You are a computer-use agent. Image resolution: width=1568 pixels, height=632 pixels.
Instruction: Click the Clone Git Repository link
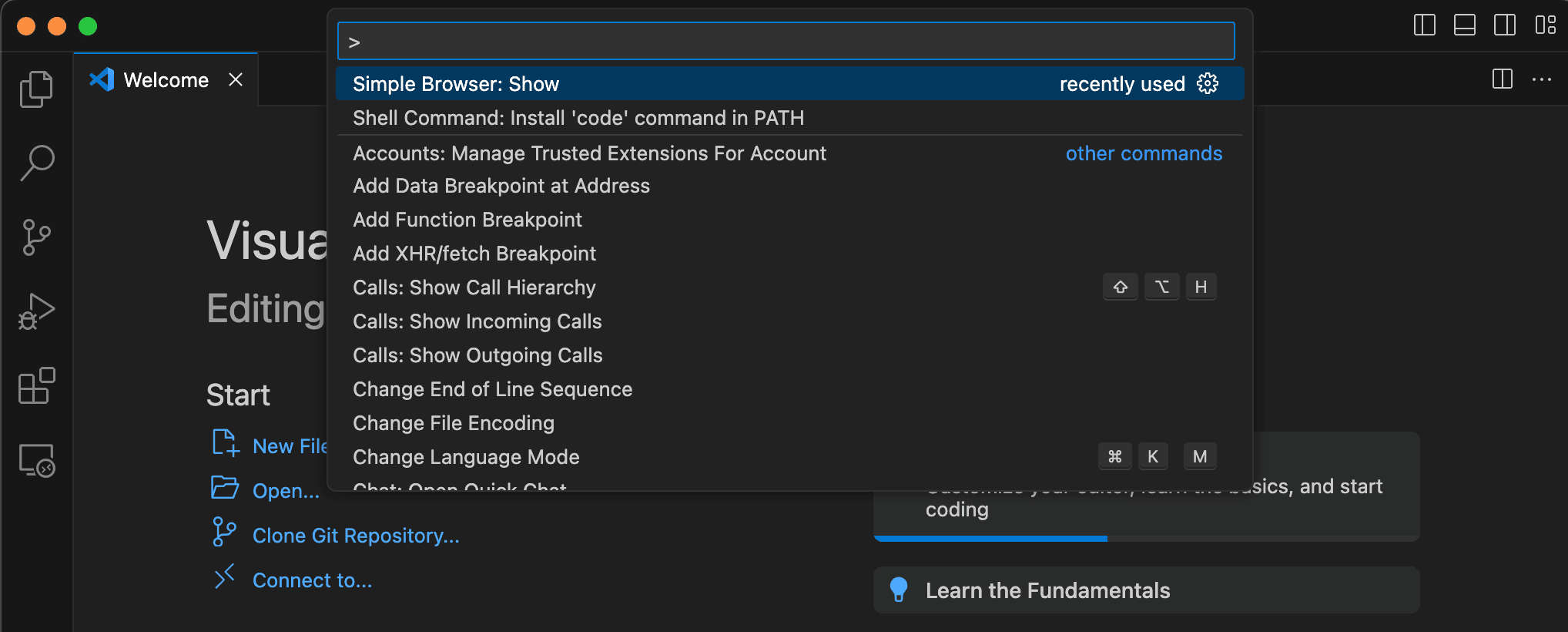pyautogui.click(x=356, y=536)
